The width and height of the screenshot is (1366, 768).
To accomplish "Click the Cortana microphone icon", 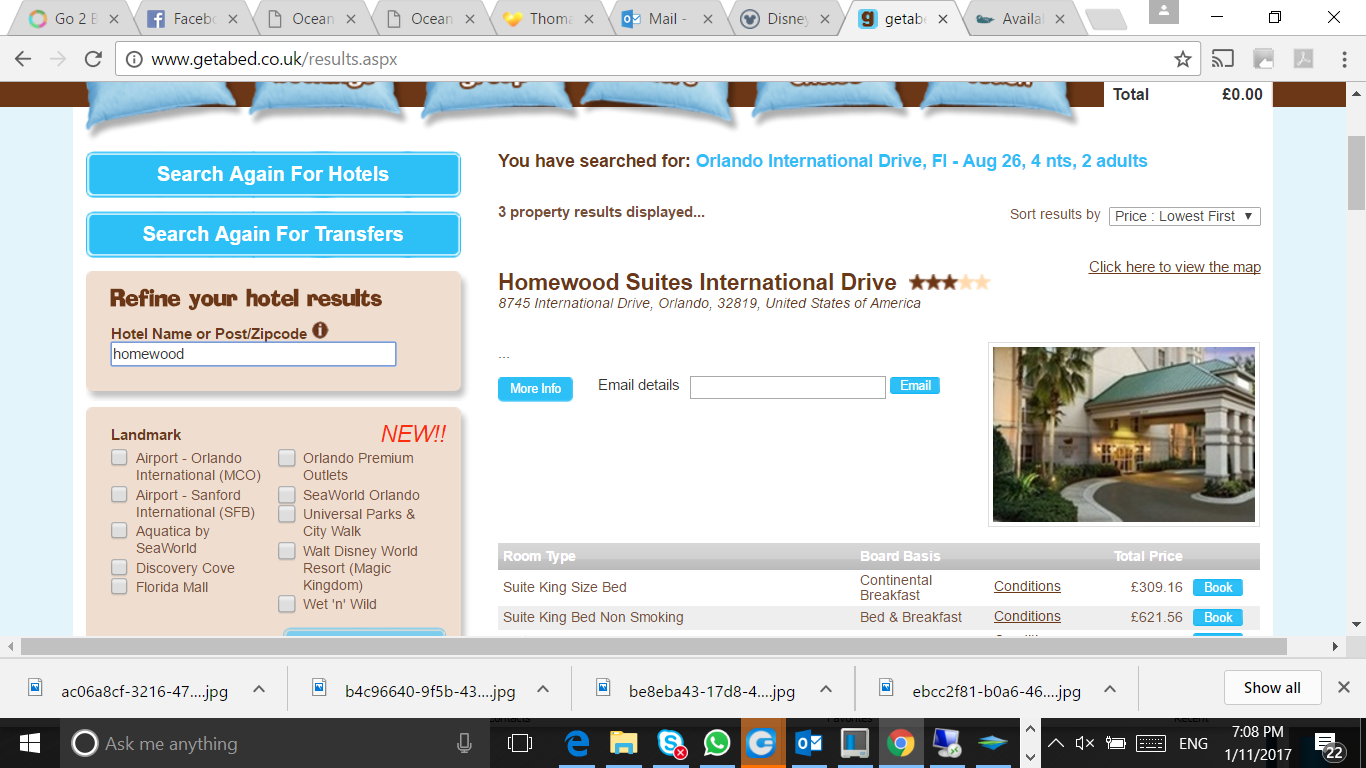I will (x=464, y=743).
